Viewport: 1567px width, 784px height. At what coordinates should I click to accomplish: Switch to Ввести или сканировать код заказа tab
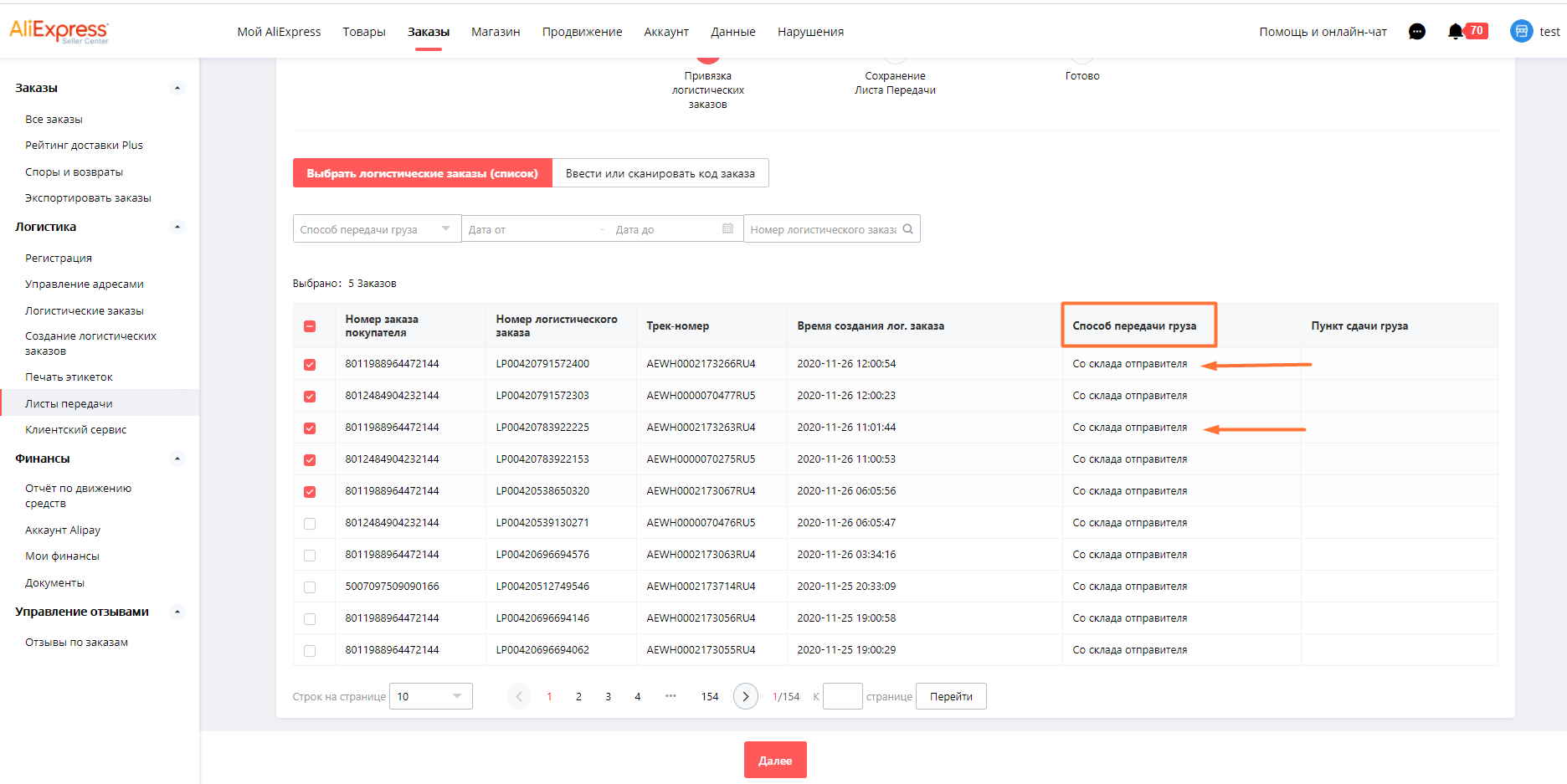pyautogui.click(x=660, y=173)
